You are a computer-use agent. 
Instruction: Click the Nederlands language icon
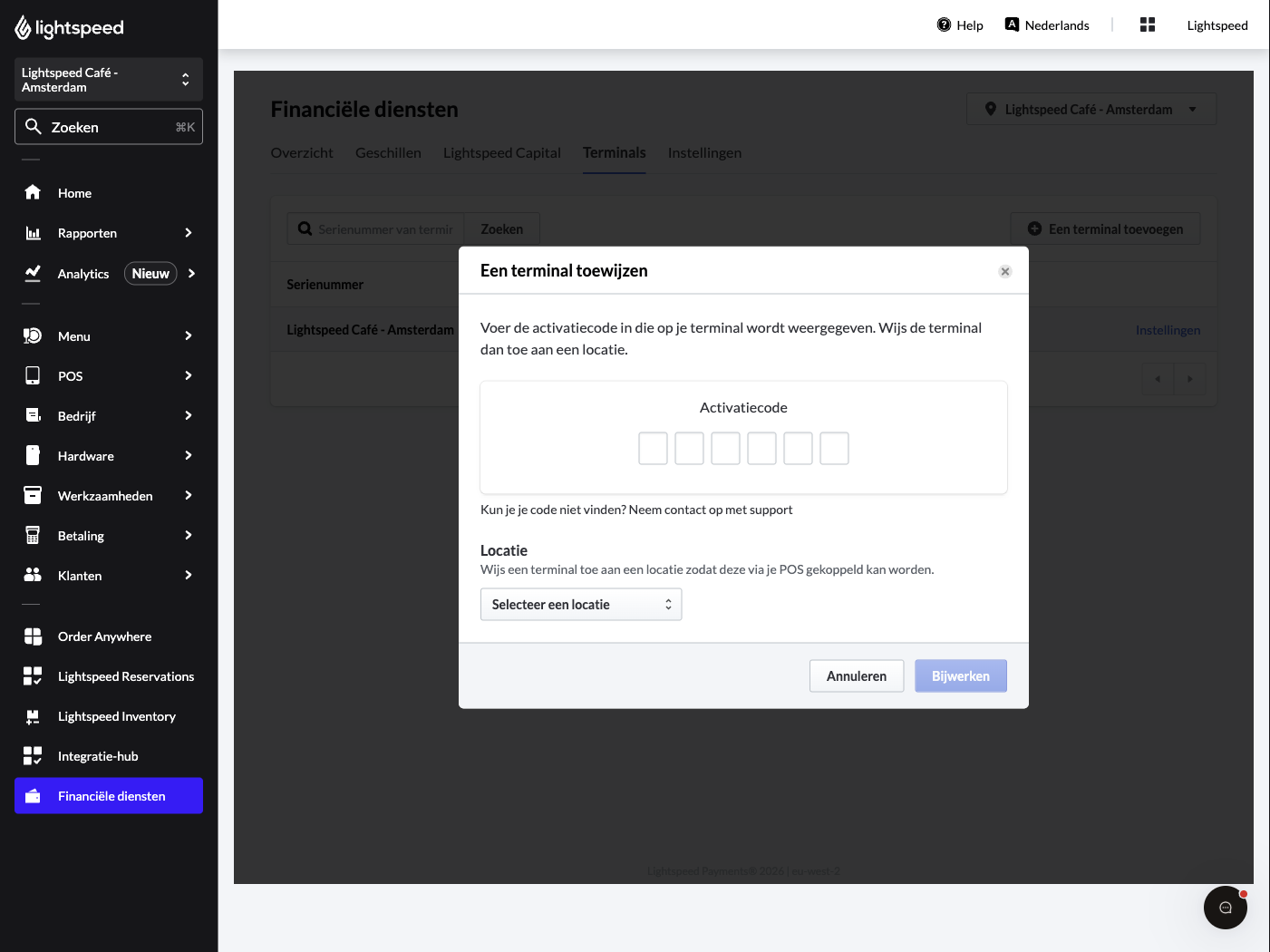click(x=1012, y=24)
